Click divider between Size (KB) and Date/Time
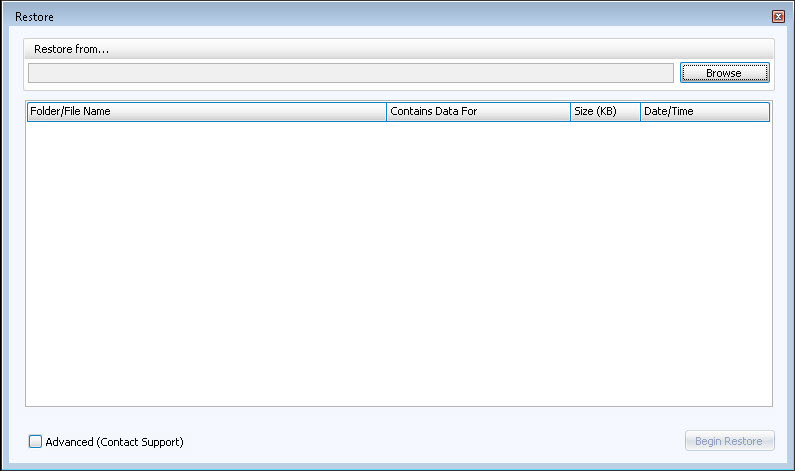 pyautogui.click(x=640, y=112)
